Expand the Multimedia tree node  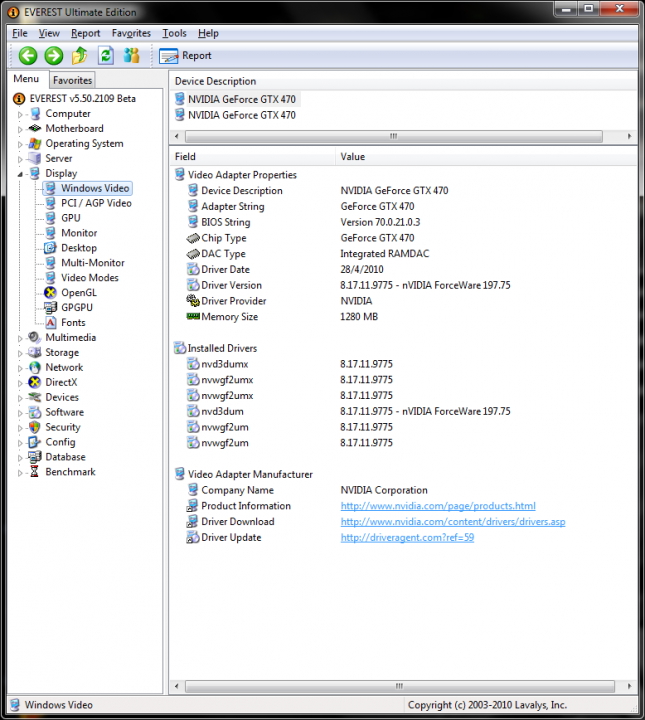point(20,338)
